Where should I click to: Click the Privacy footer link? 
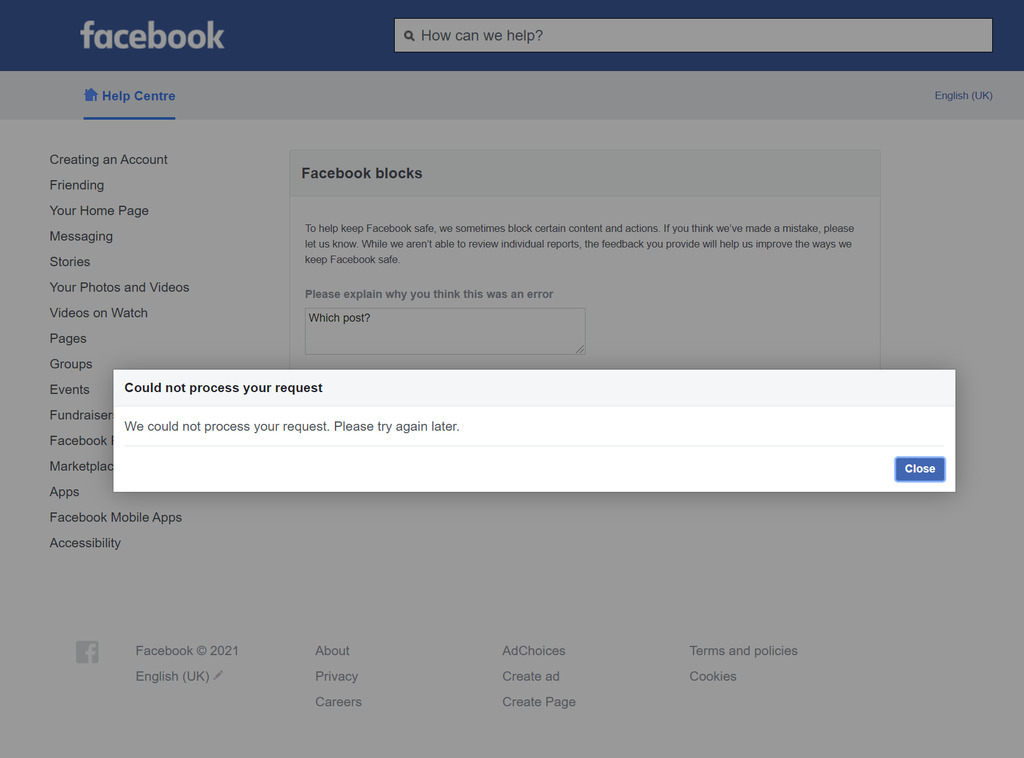pyautogui.click(x=336, y=676)
